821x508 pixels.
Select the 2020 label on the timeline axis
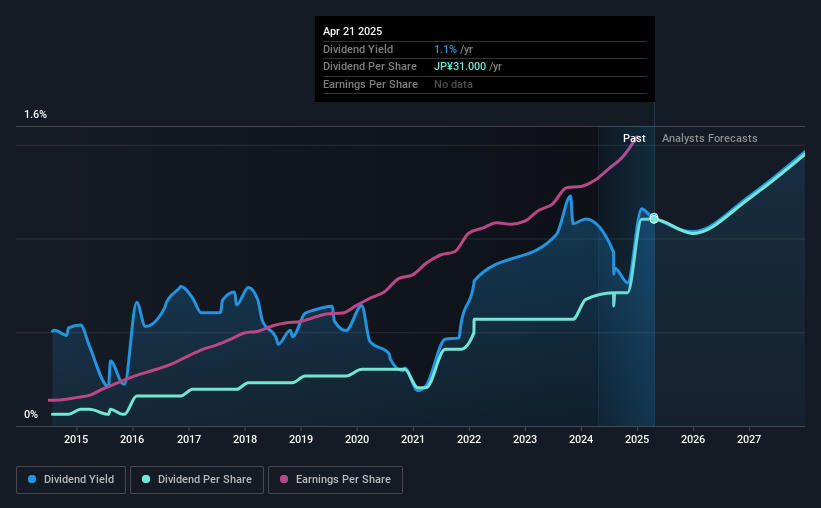pyautogui.click(x=357, y=439)
